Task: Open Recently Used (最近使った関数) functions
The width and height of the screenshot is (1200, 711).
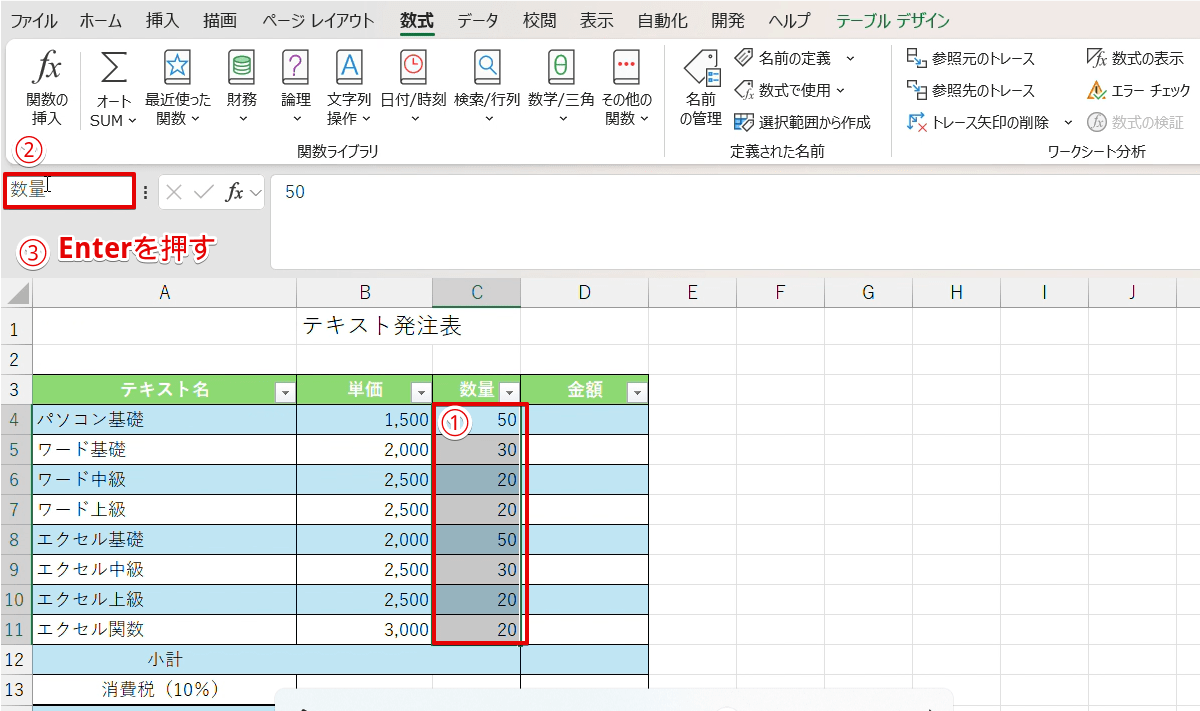Action: [178, 88]
